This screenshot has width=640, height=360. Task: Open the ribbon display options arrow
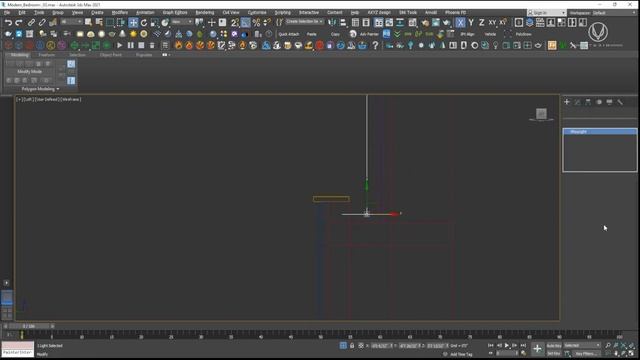click(166, 55)
